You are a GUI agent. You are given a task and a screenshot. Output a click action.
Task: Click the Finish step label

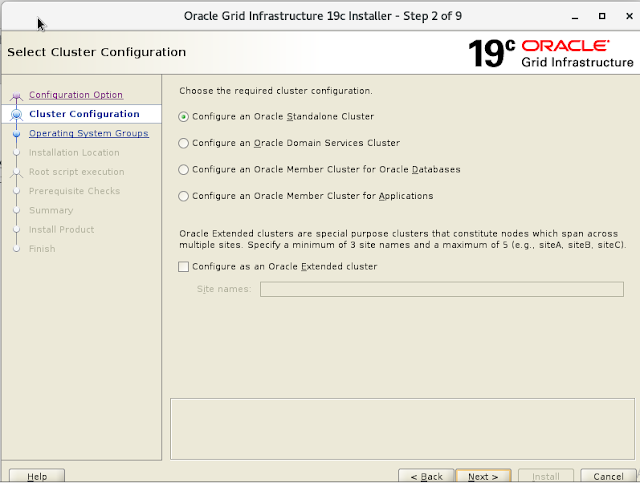[x=42, y=249]
